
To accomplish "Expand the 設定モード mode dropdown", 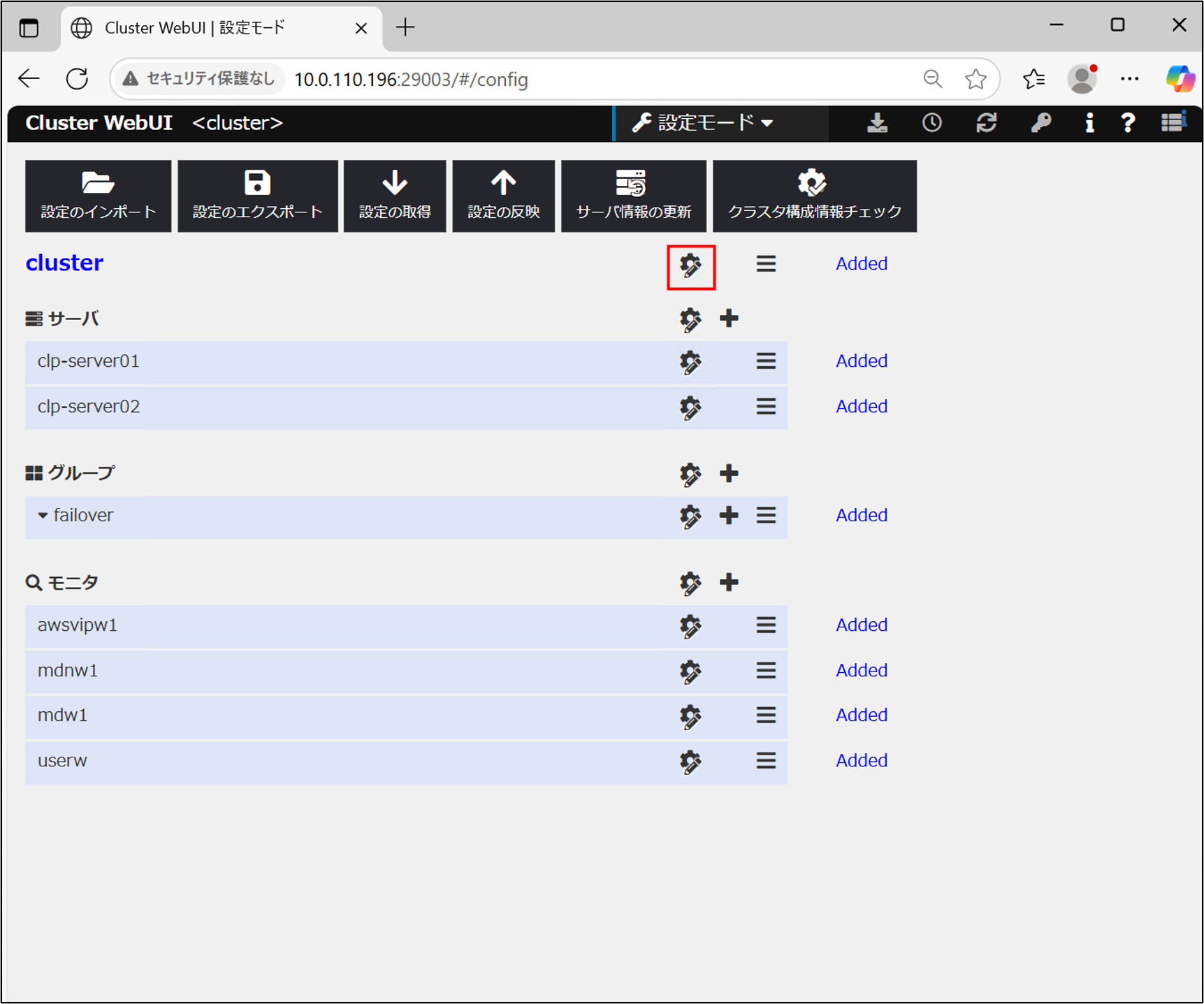I will coord(703,124).
